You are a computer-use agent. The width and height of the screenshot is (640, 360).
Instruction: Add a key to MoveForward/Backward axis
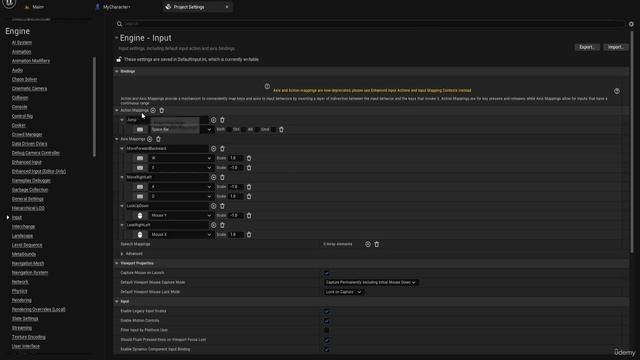coord(213,149)
